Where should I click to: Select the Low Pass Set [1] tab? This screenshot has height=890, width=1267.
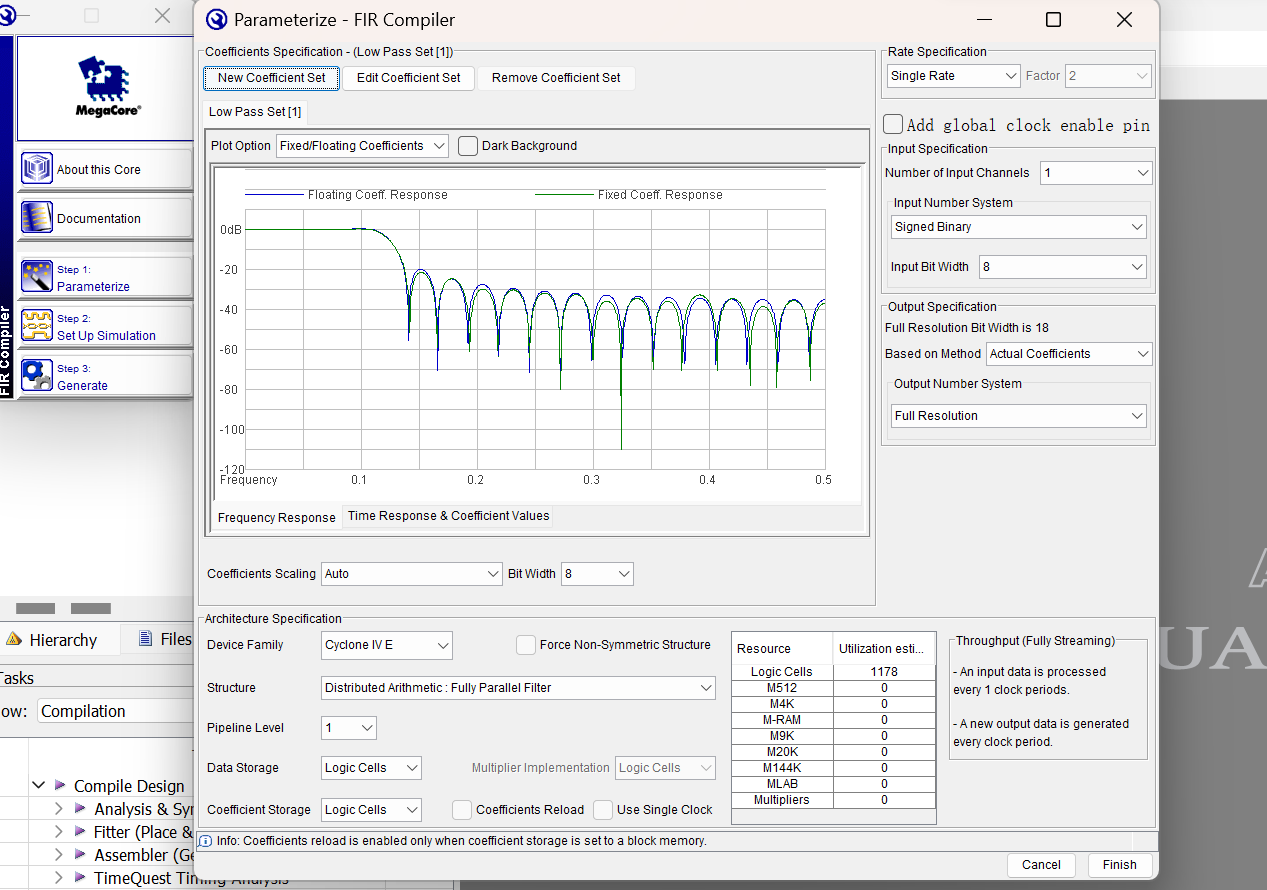[x=255, y=112]
